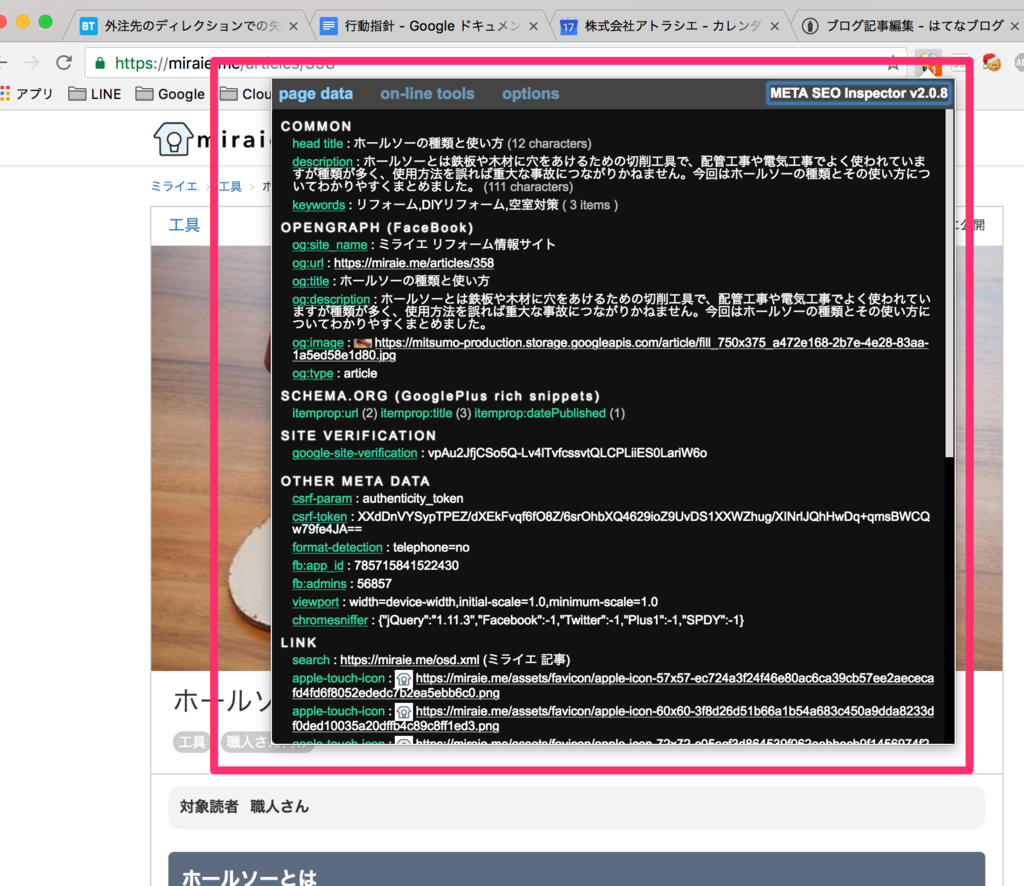The width and height of the screenshot is (1024, 886).
Task: Switch to 株式会社アトラシエ カレンダー tab
Action: point(670,26)
